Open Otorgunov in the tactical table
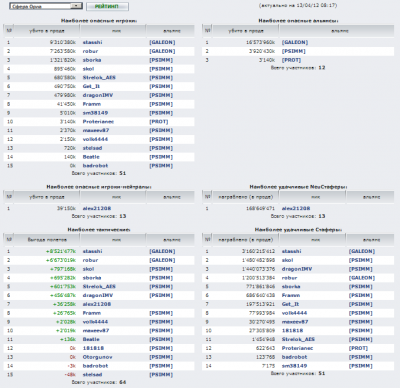Screen dimensions: 400x388 point(97,357)
